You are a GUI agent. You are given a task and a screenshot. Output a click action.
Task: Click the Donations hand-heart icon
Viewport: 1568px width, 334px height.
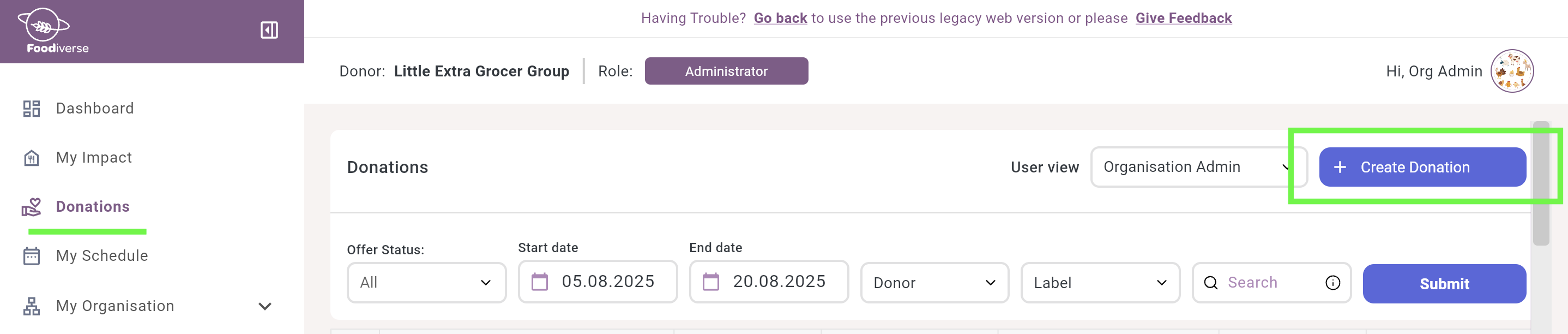pyautogui.click(x=32, y=207)
